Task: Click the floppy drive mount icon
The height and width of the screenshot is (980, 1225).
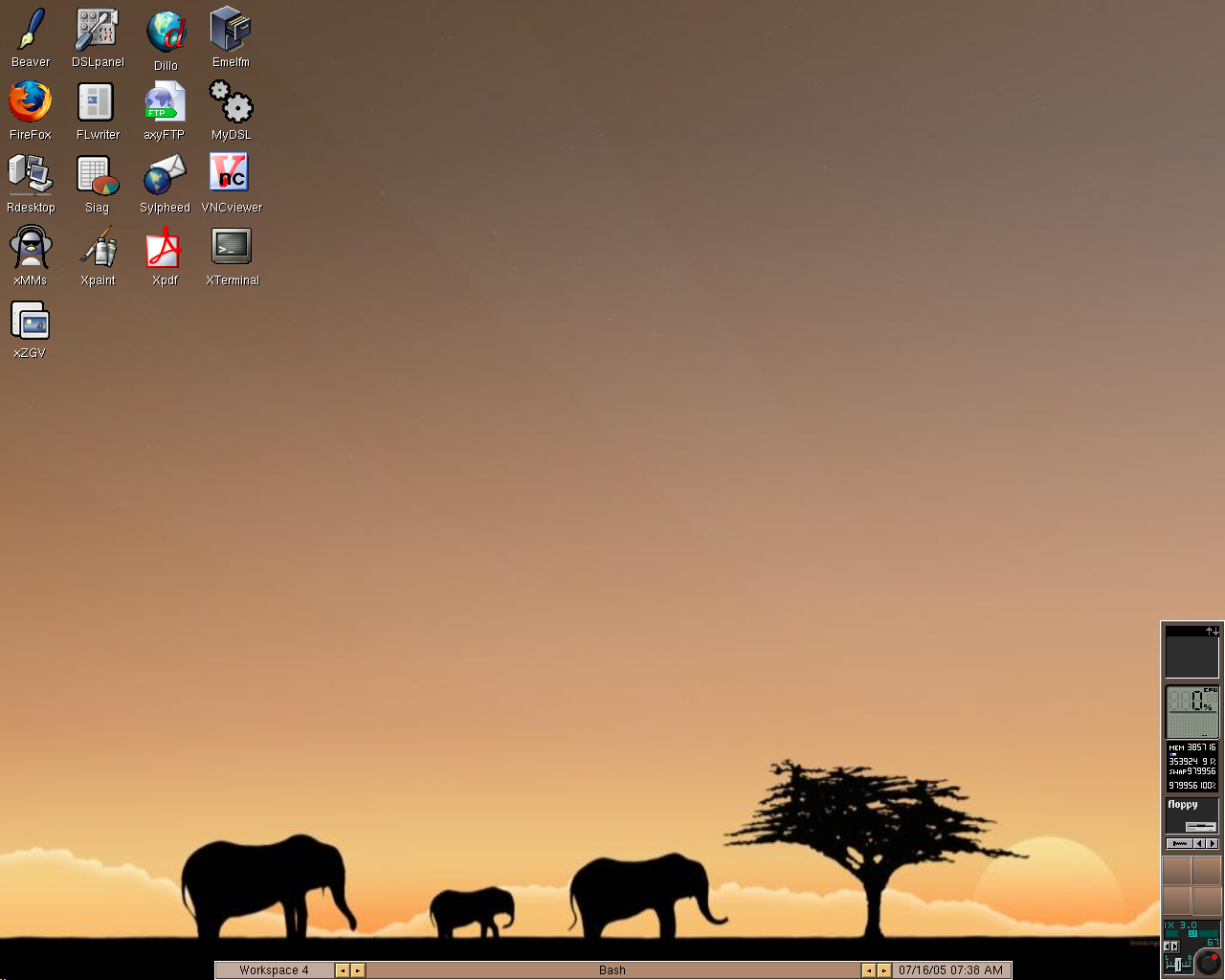Action: click(x=1200, y=827)
